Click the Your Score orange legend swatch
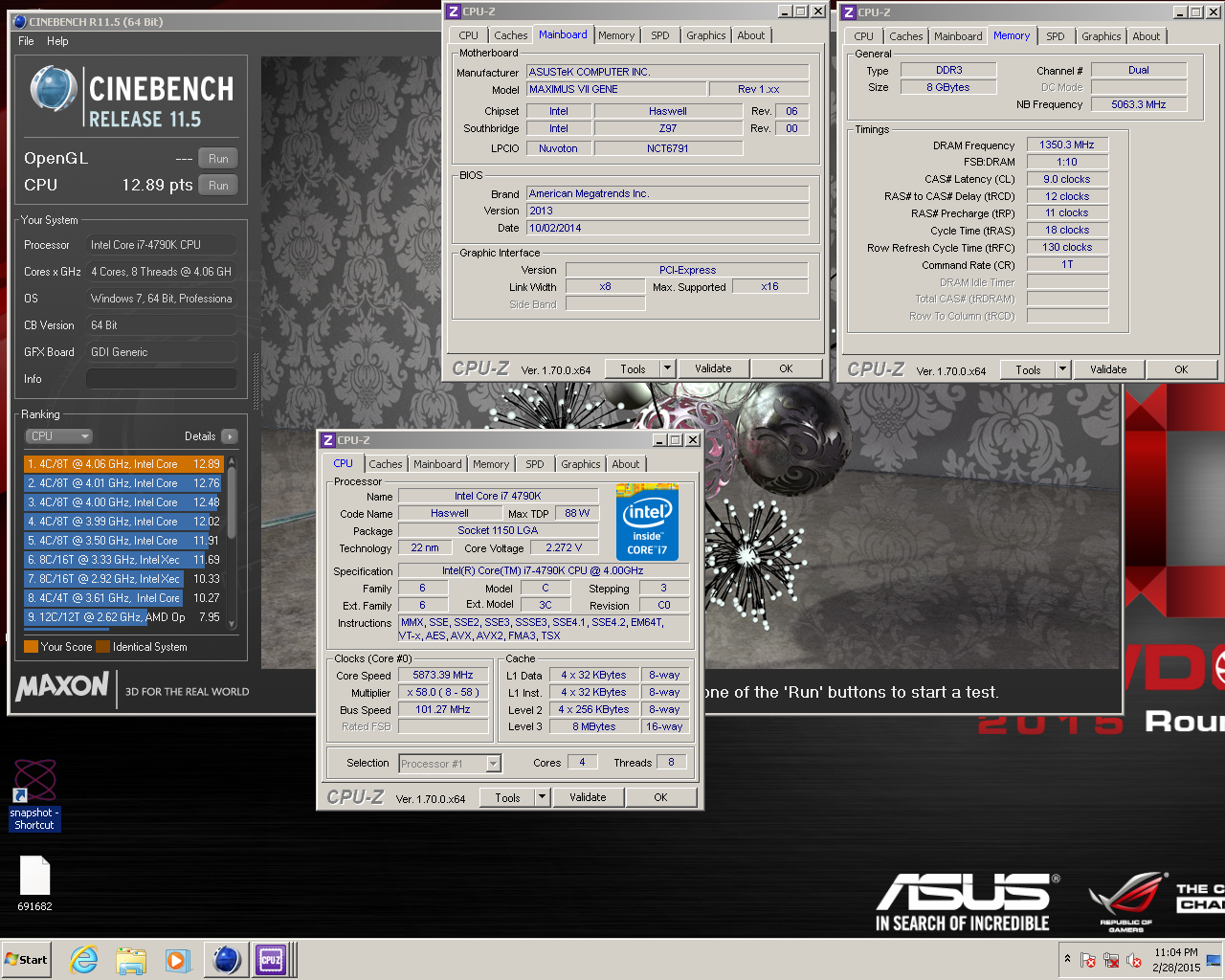 pos(31,647)
